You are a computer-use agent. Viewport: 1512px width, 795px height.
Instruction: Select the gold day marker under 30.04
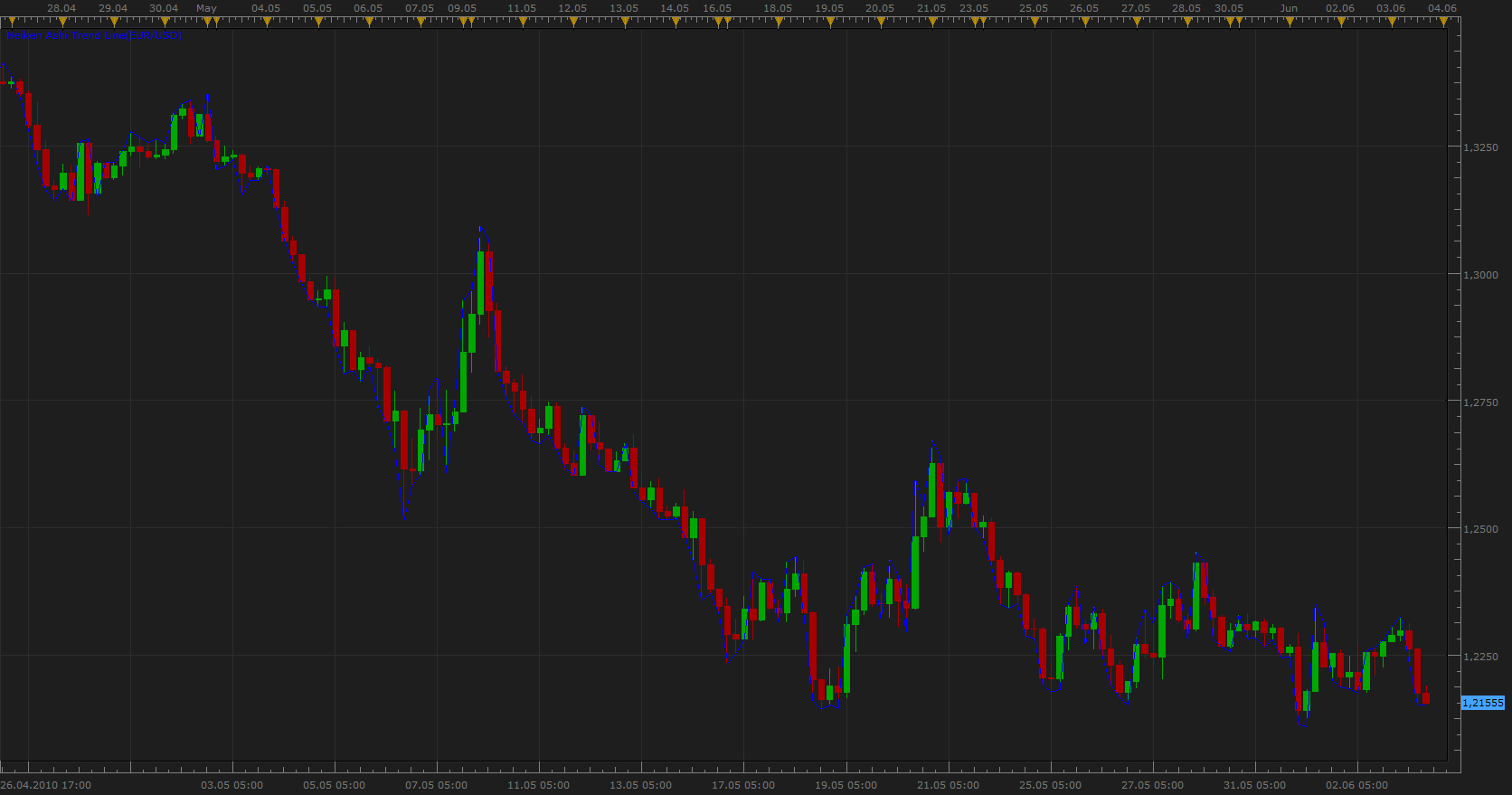(165, 22)
